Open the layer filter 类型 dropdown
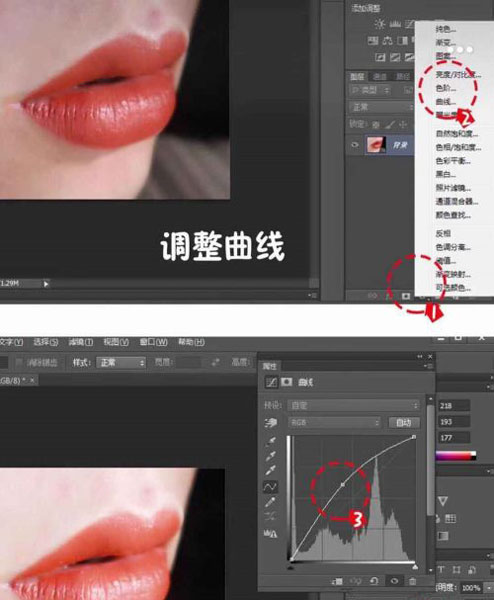This screenshot has width=494, height=600. [x=370, y=90]
